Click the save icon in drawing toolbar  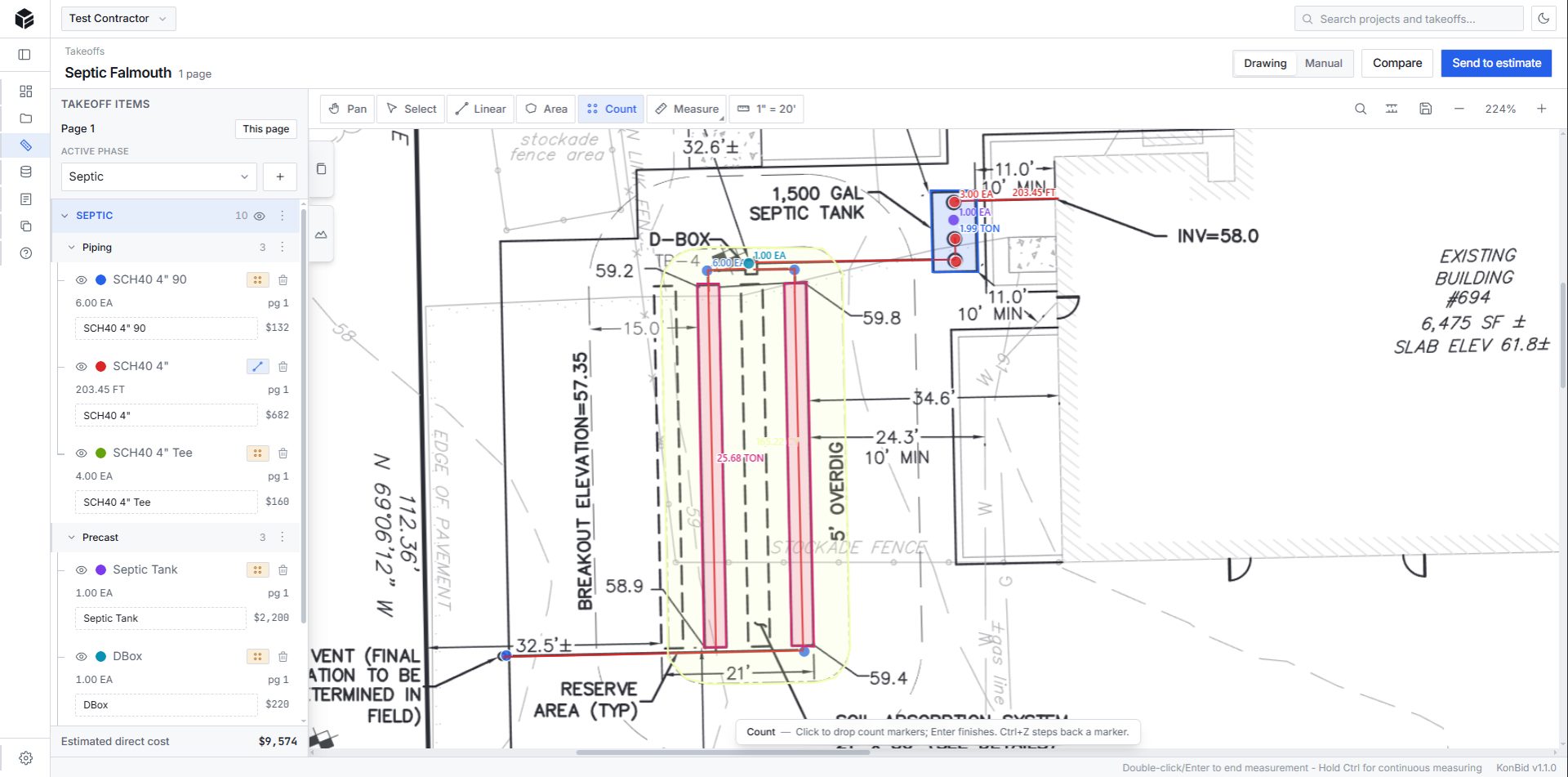(x=1425, y=109)
